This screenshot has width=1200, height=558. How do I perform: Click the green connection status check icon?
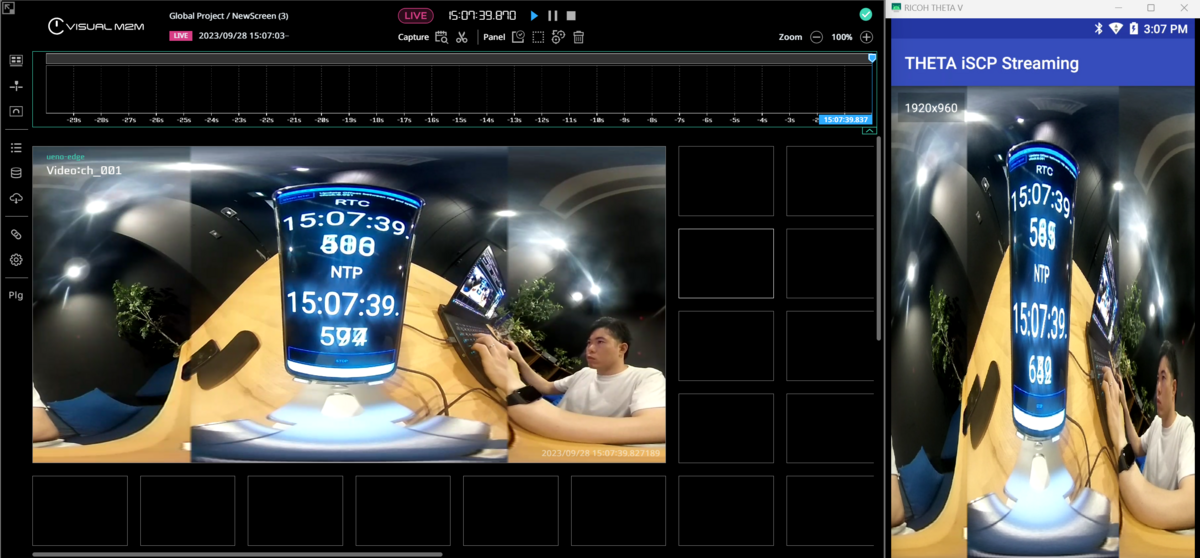pyautogui.click(x=865, y=14)
